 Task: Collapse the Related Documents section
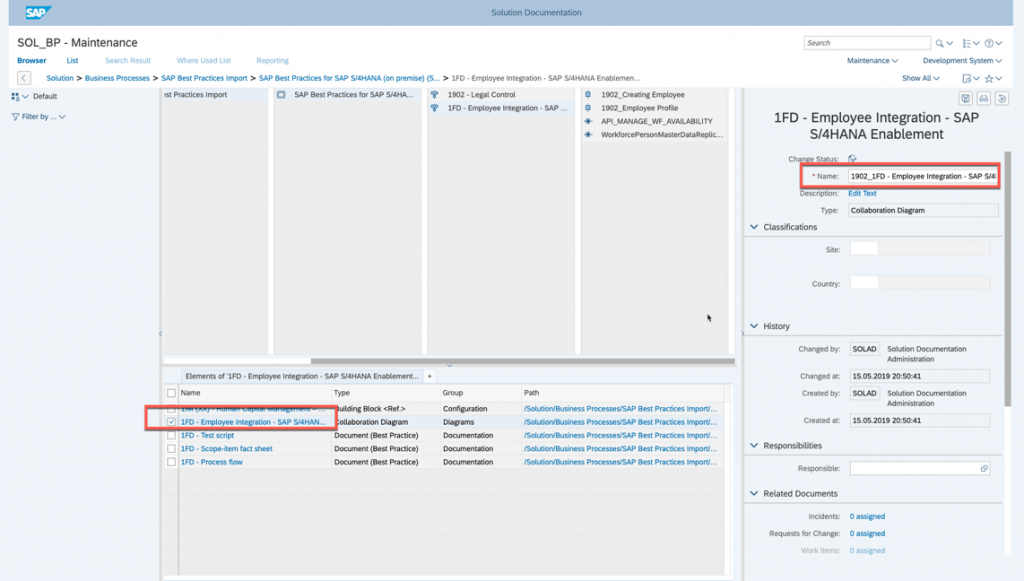(754, 494)
